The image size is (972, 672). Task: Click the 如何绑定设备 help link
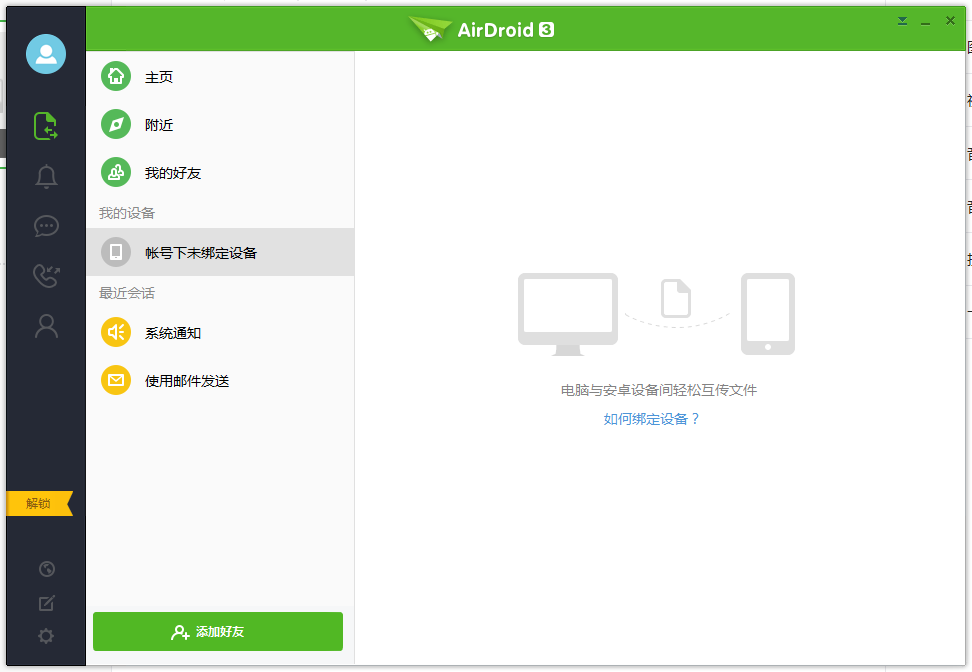pos(652,419)
